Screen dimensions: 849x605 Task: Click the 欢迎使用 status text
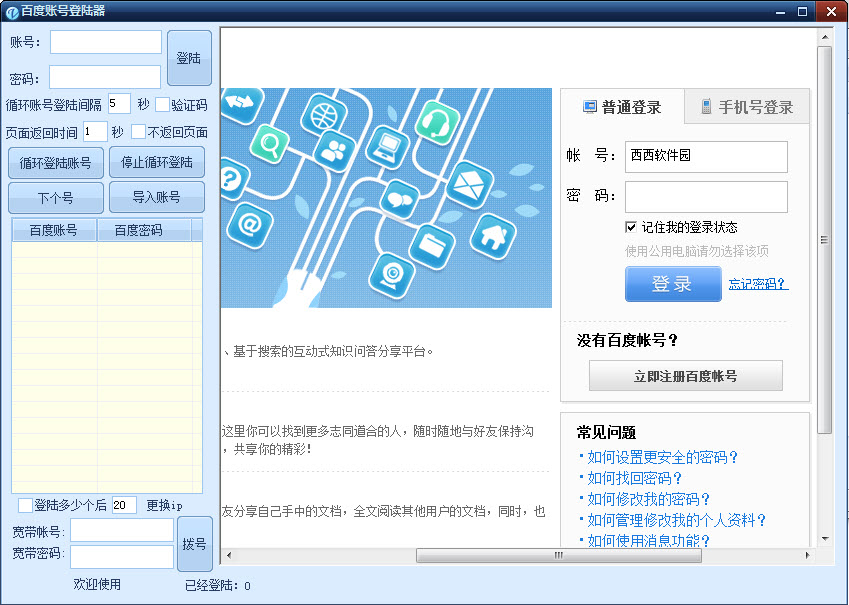(x=97, y=584)
